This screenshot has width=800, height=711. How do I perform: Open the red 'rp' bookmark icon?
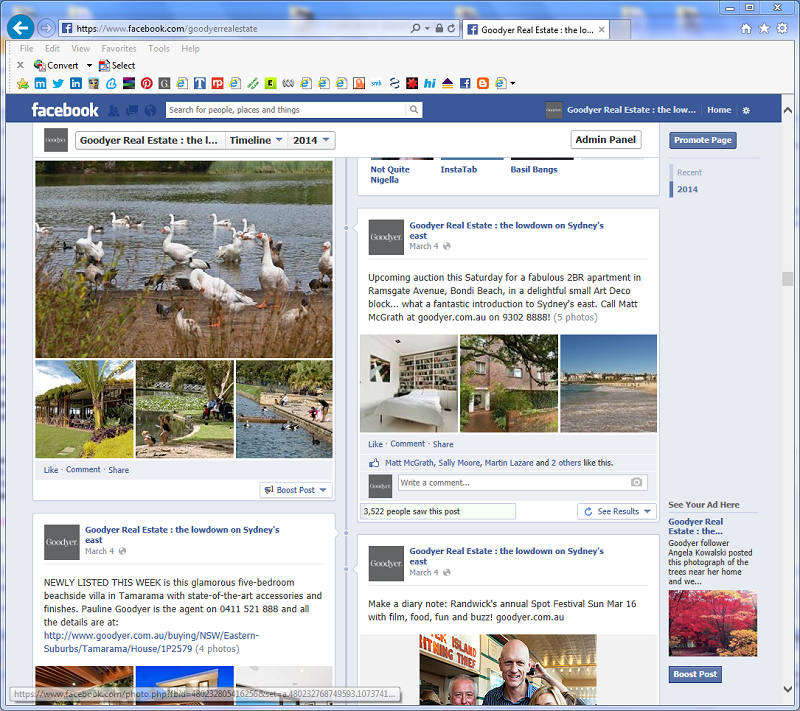coord(217,83)
